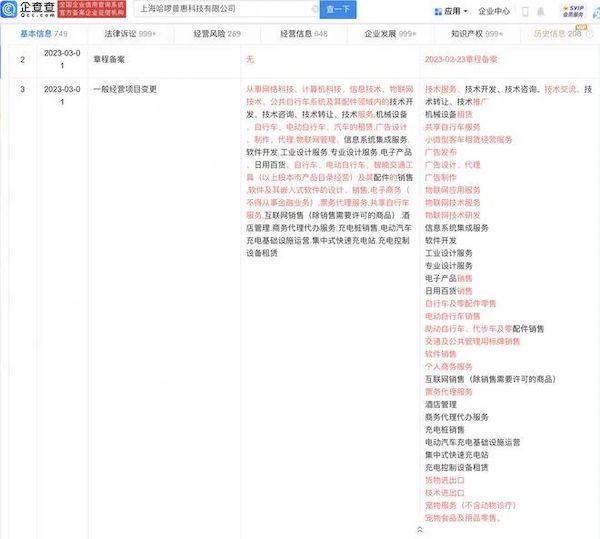Open the 历史信息 VIP tab
This screenshot has height=539, width=600.
tap(560, 34)
